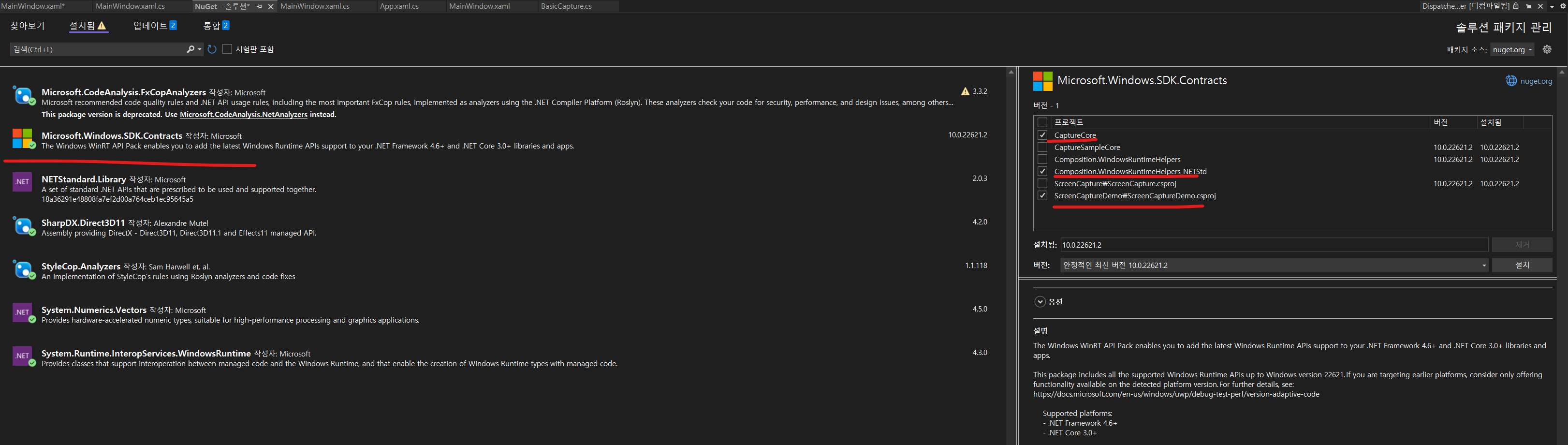Open the nuget.org package source dropdown

click(1512, 50)
